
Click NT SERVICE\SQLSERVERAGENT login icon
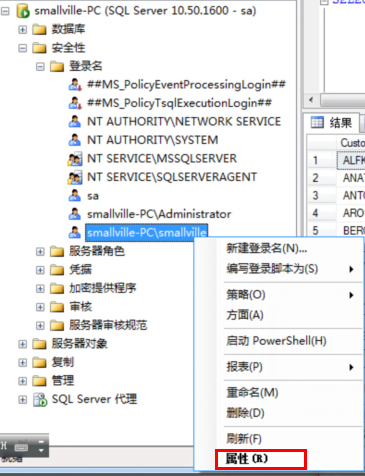point(75,177)
